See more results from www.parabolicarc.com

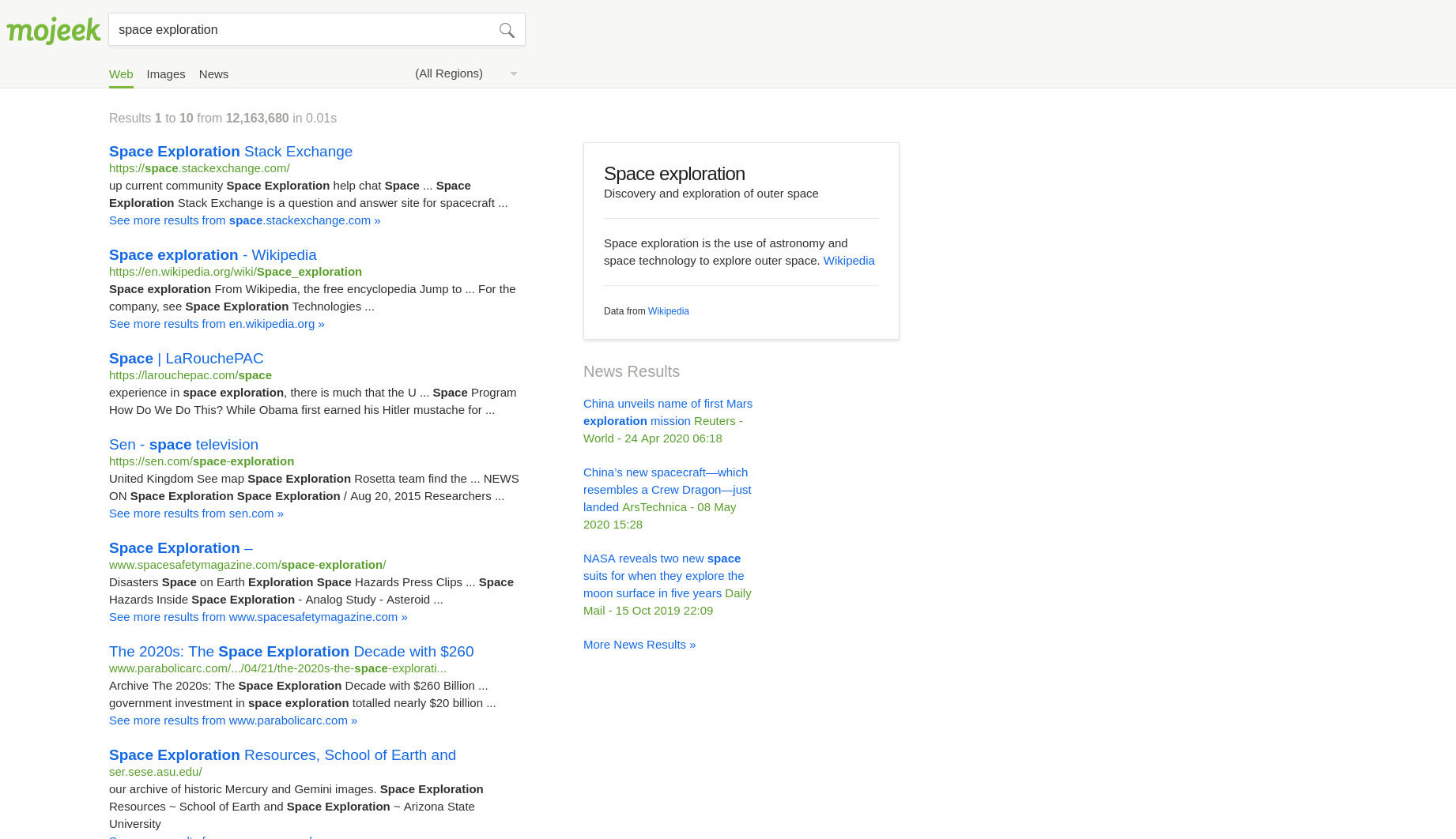[x=233, y=720]
